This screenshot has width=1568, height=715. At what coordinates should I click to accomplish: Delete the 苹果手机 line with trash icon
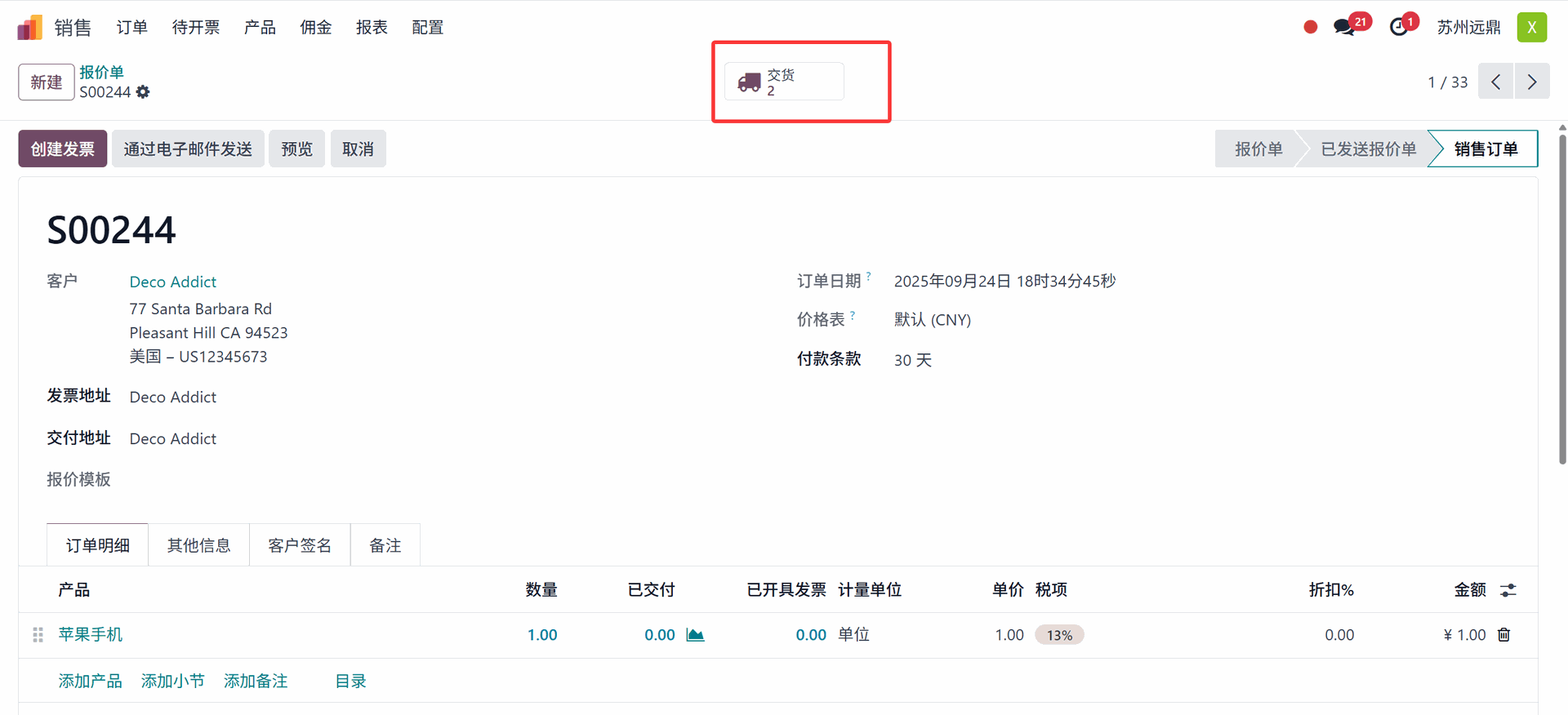coord(1503,635)
